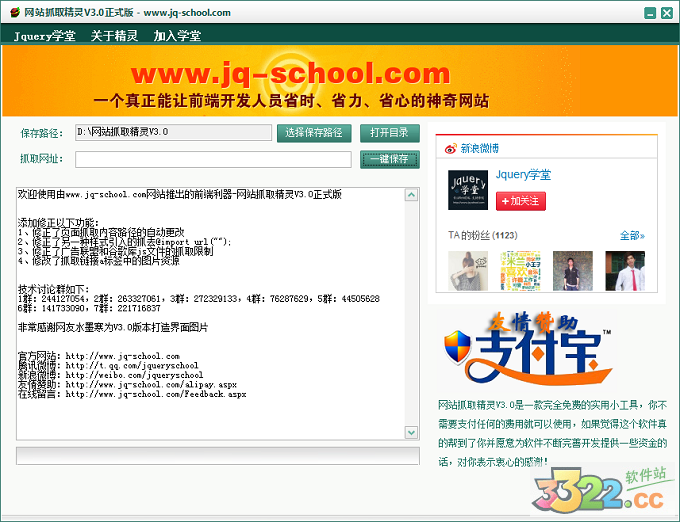
Task: Click the progress bar below the log box
Action: 218,456
